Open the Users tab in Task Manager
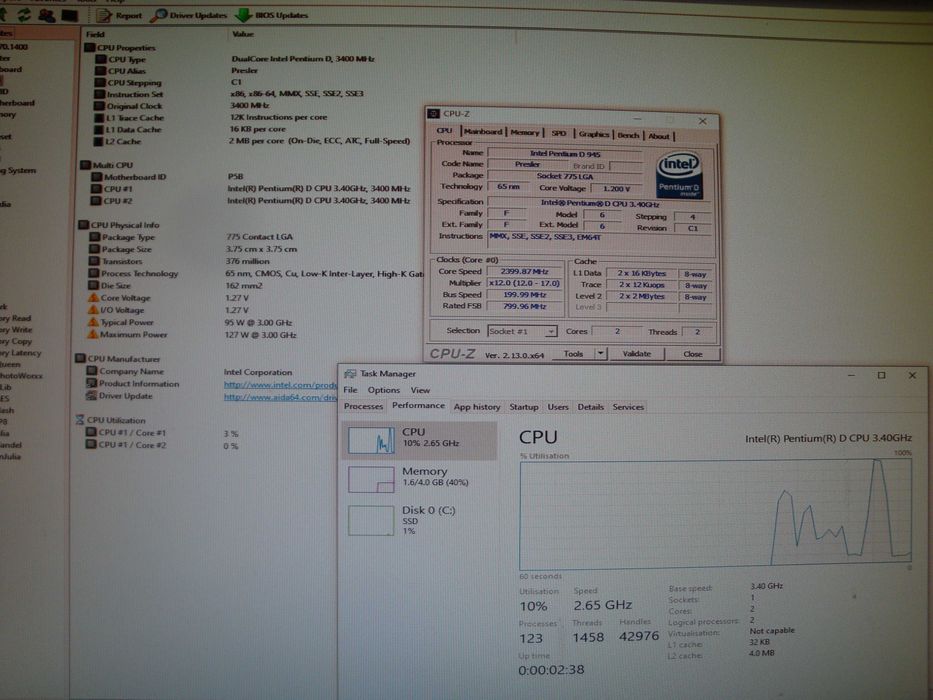Viewport: 933px width, 700px height. click(x=558, y=407)
